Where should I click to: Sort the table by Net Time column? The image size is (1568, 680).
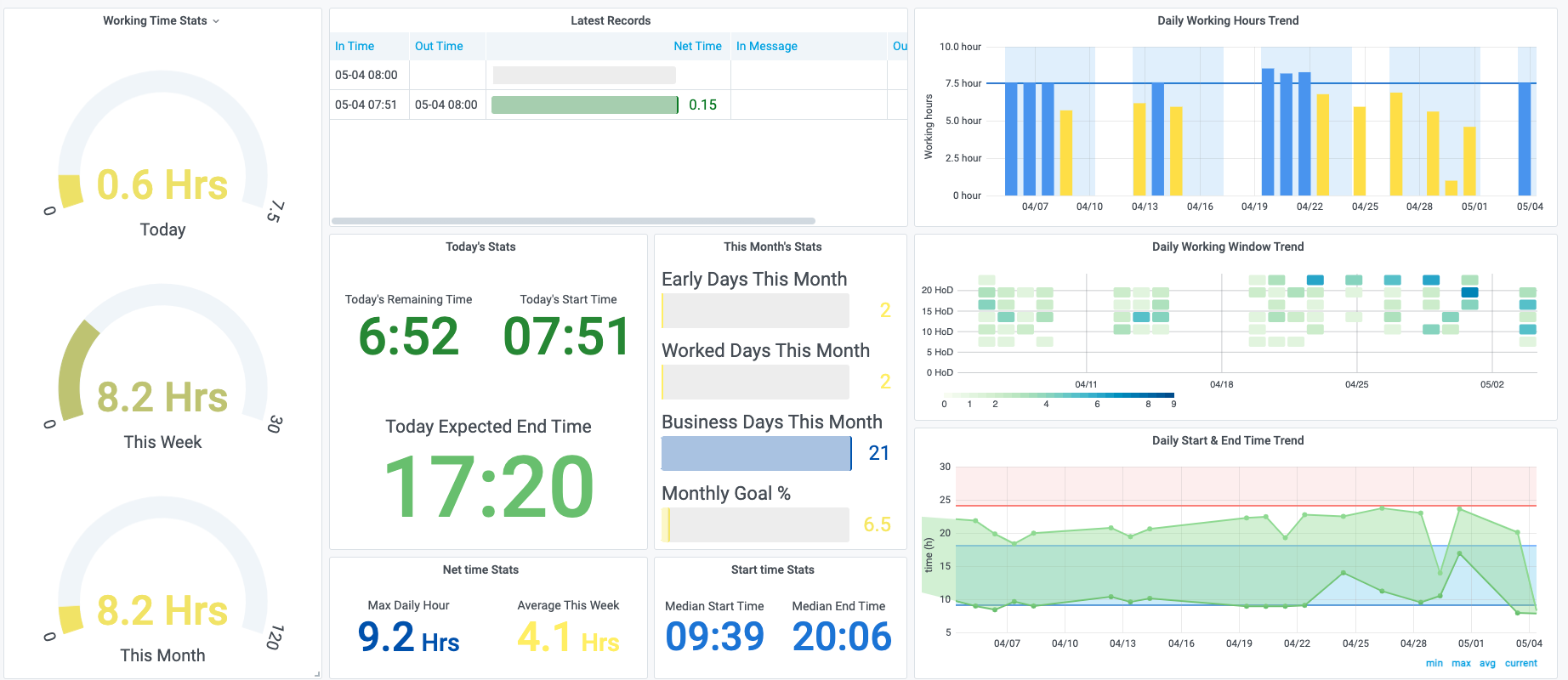[x=697, y=46]
